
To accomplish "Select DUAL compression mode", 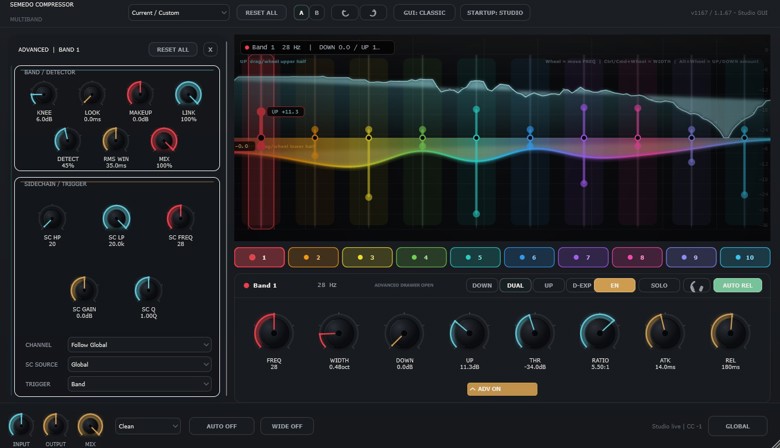I will [x=515, y=286].
